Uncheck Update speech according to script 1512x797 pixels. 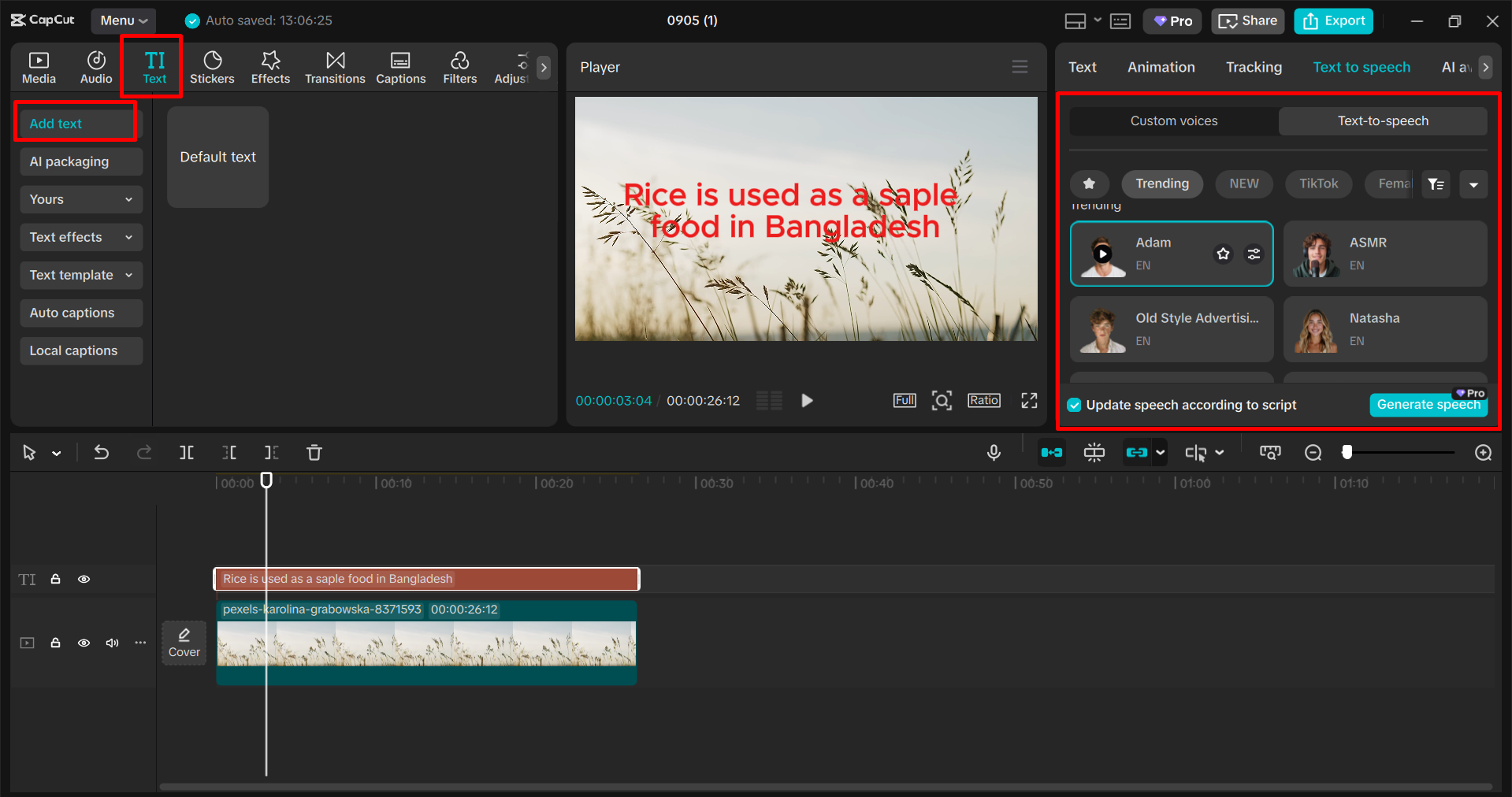coord(1074,406)
